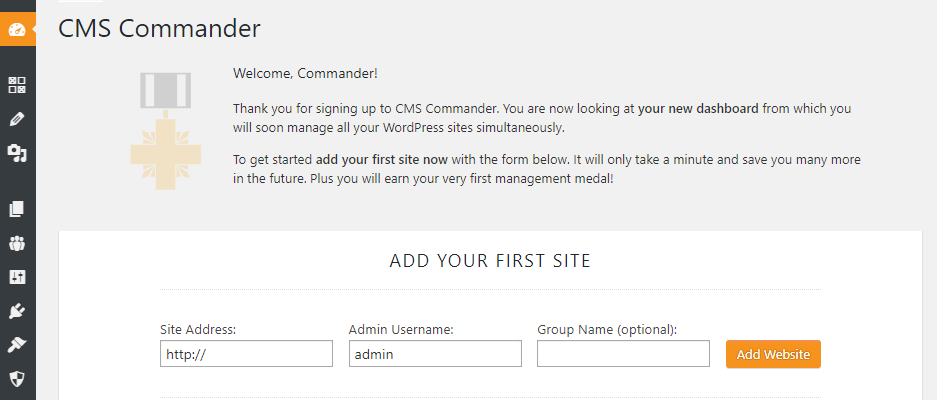Click the 'Site Address:' label
937x400 pixels.
[198, 329]
